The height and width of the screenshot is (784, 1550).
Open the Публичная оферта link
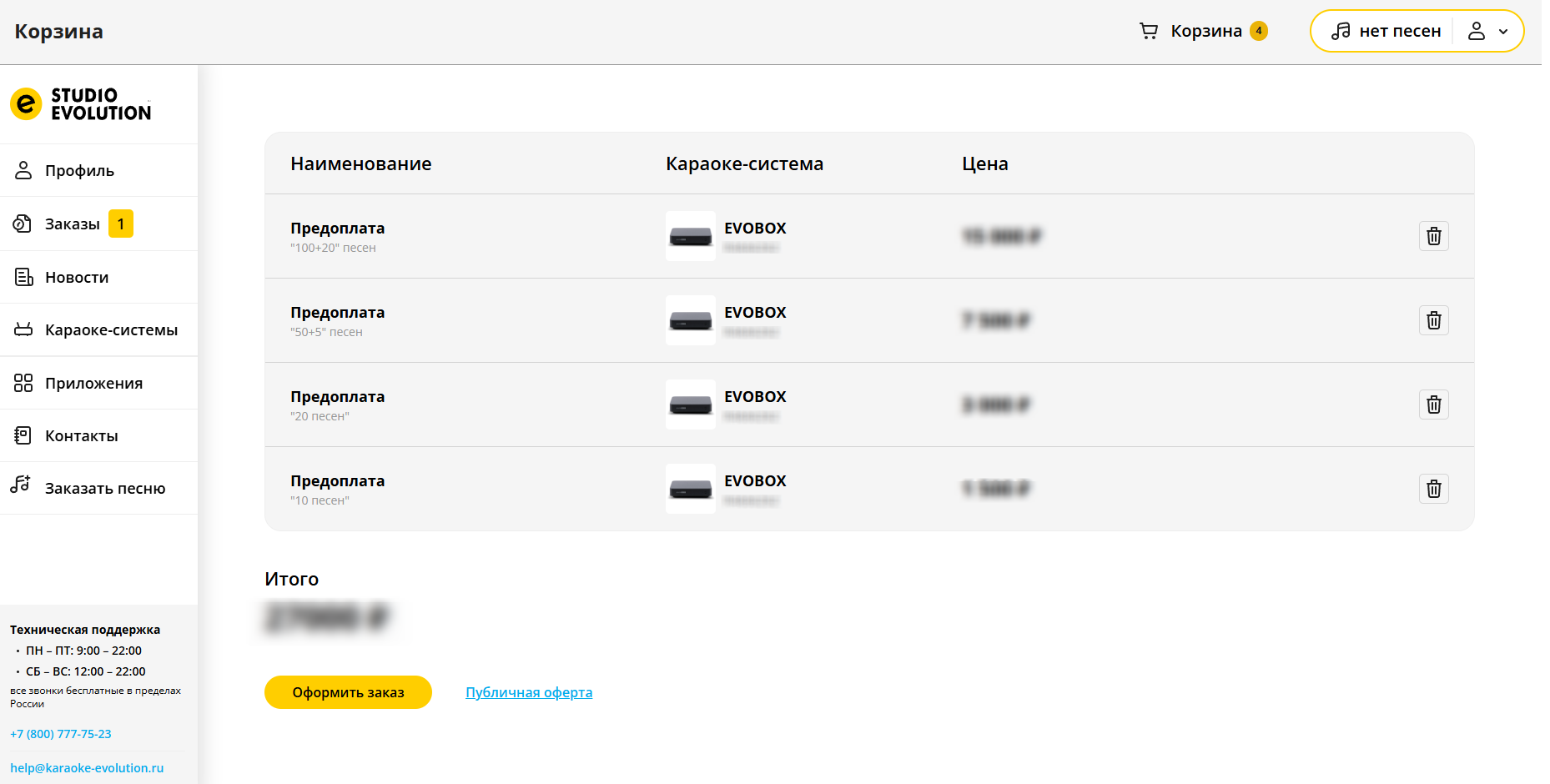point(529,692)
